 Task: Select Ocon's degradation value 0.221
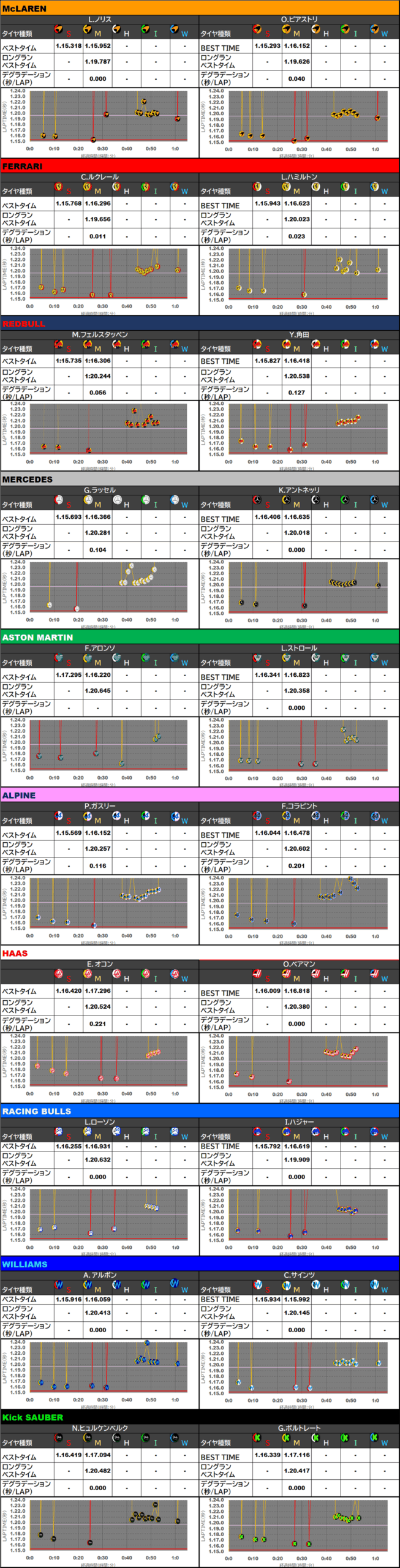tap(98, 1023)
